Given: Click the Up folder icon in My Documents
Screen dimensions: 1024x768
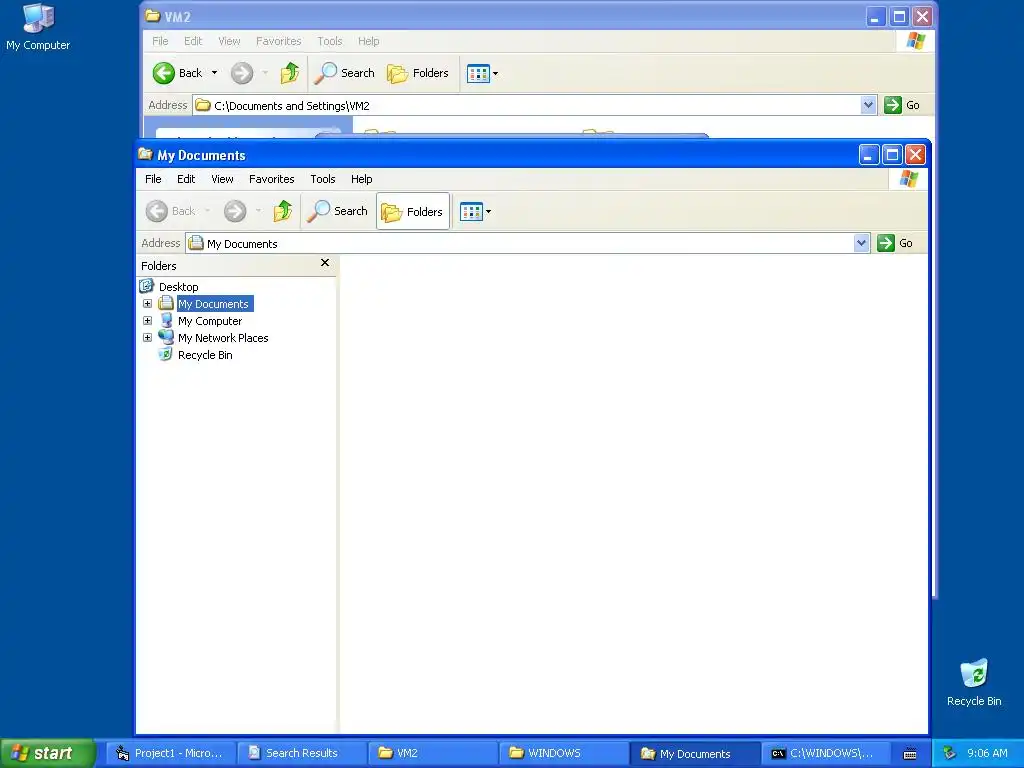Looking at the screenshot, I should (283, 211).
